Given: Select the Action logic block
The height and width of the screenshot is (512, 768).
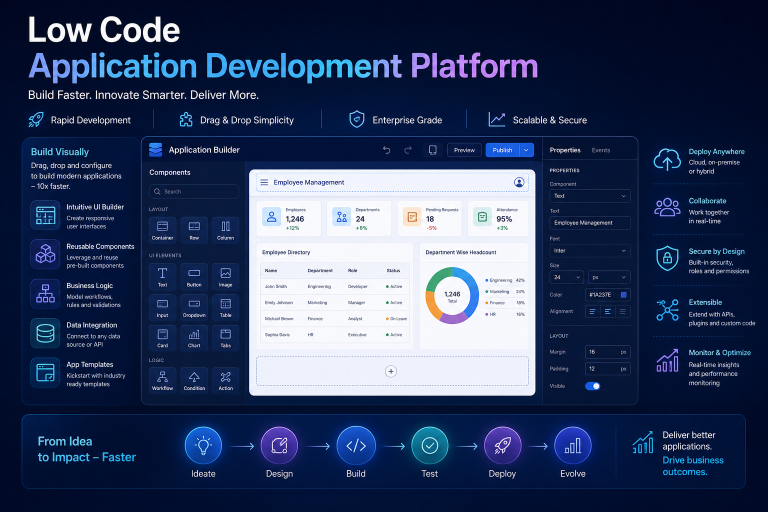Looking at the screenshot, I should click(x=225, y=380).
